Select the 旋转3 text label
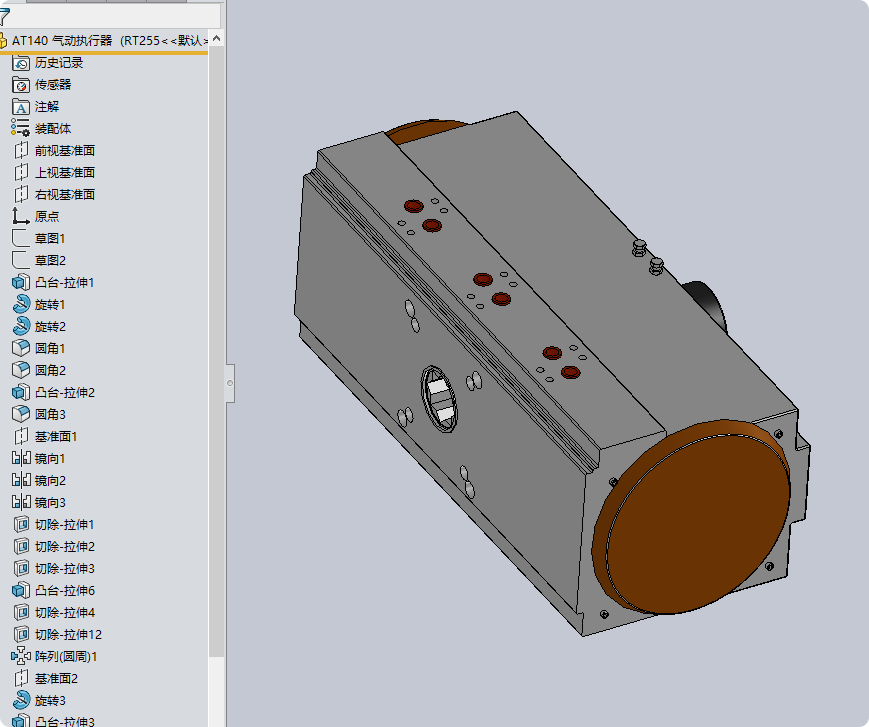This screenshot has height=727, width=869. point(50,700)
